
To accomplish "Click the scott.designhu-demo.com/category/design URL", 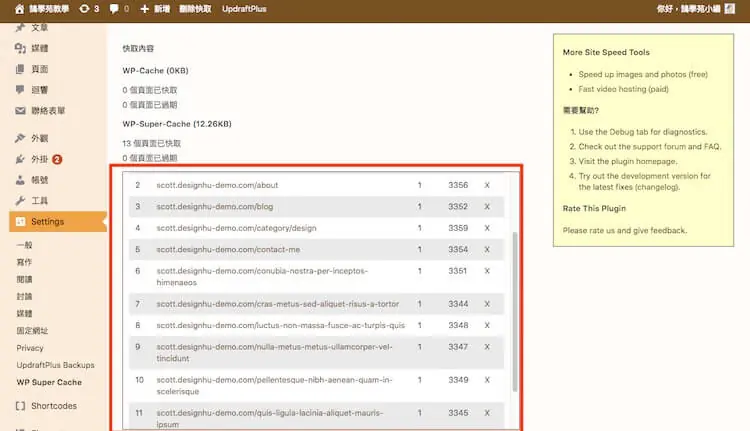I will [x=236, y=228].
